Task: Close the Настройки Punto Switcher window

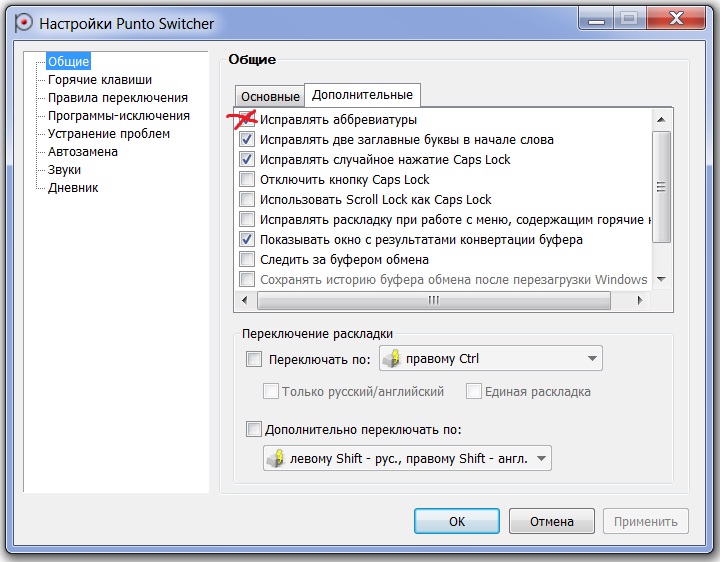Action: pyautogui.click(x=676, y=19)
